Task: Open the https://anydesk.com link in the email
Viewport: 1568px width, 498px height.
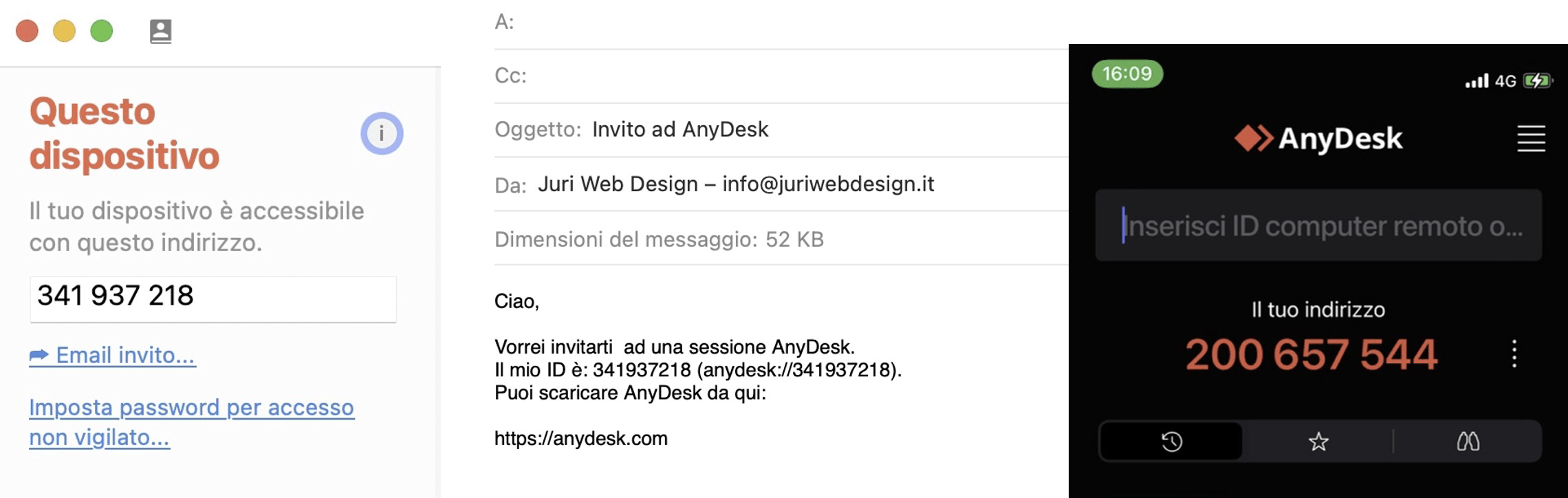Action: [580, 439]
